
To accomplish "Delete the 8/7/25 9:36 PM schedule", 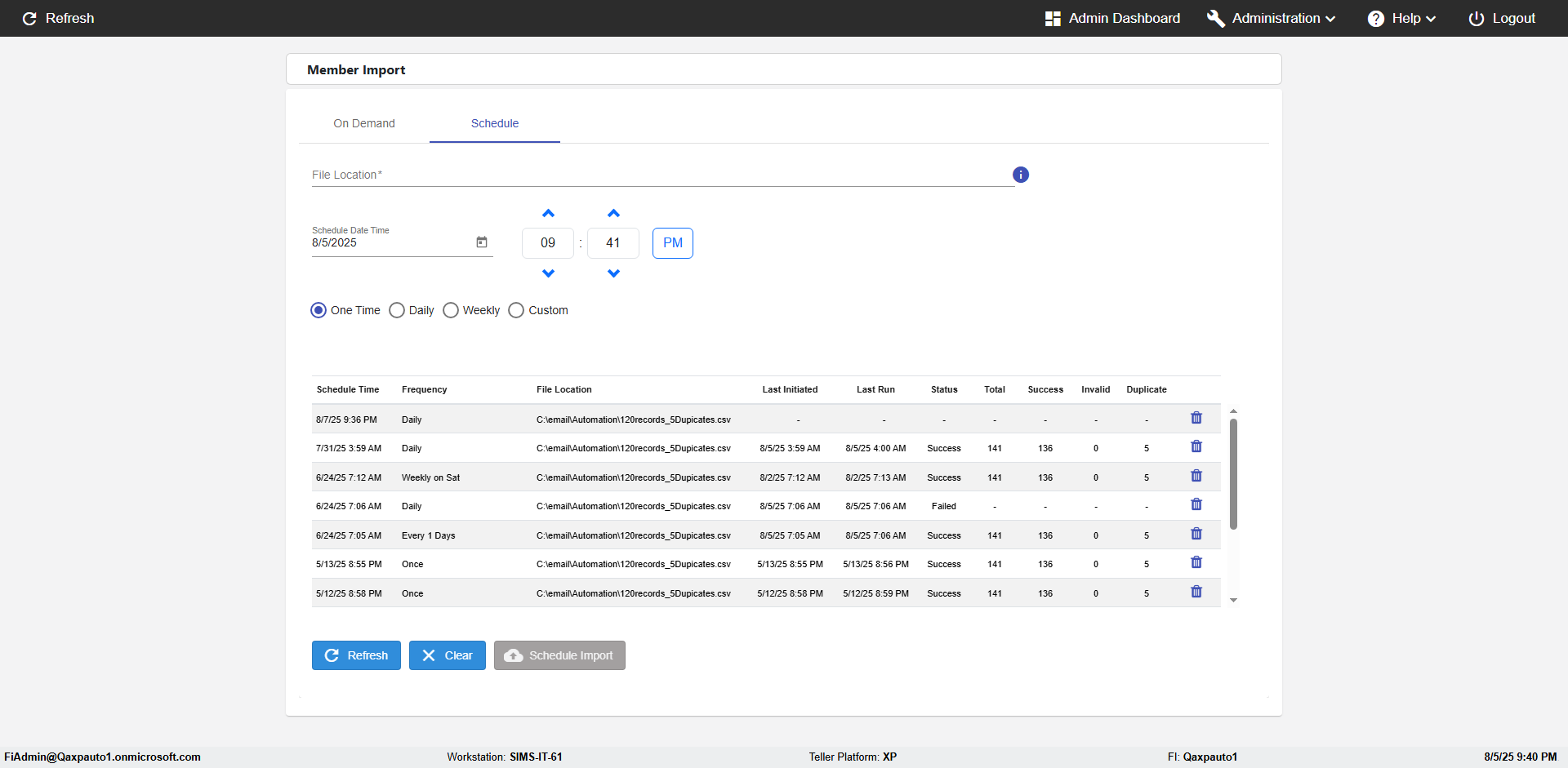I will tap(1196, 418).
